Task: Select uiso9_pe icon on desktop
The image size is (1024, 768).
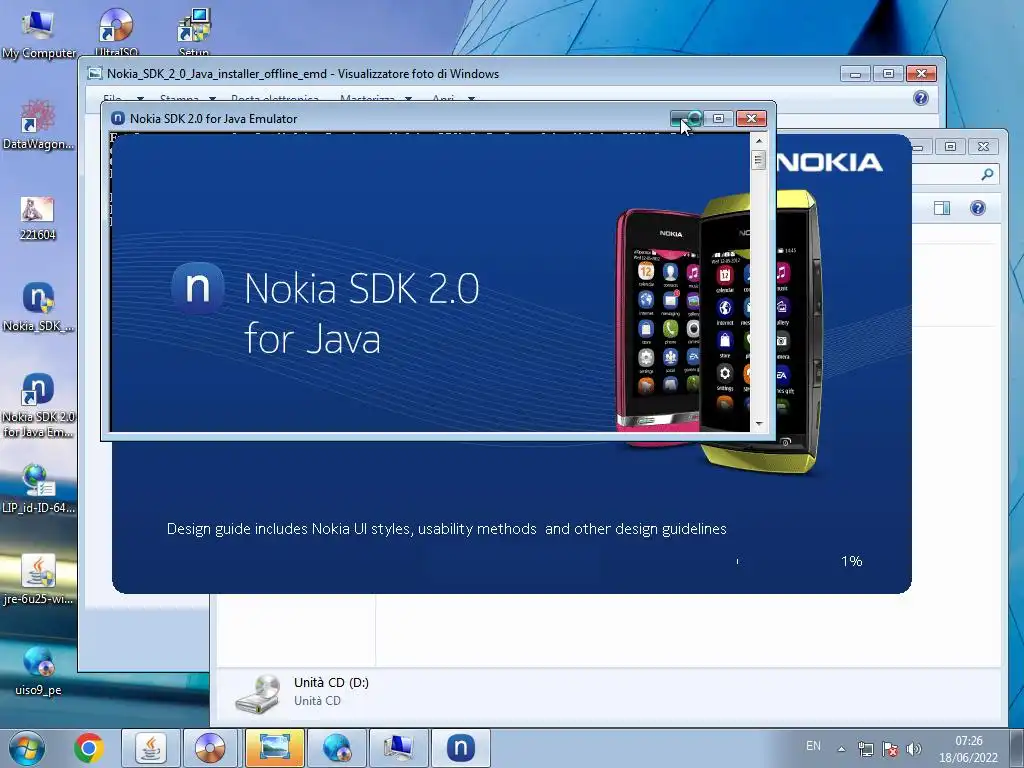Action: (38, 670)
